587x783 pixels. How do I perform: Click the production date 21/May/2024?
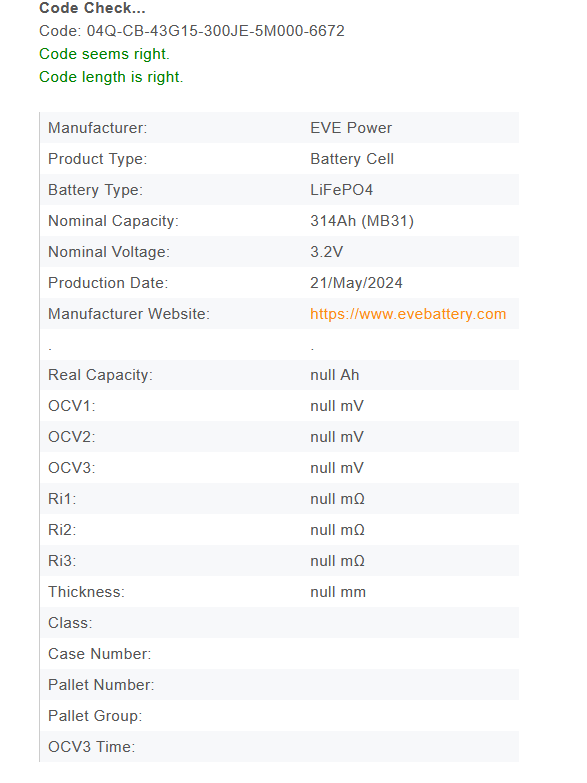(356, 283)
